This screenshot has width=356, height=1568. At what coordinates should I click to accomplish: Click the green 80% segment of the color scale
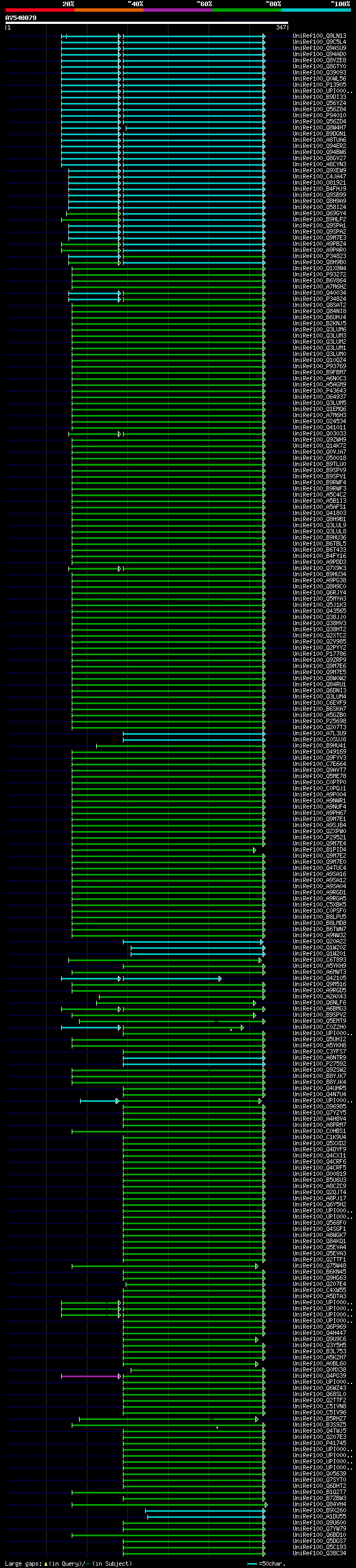(247, 10)
